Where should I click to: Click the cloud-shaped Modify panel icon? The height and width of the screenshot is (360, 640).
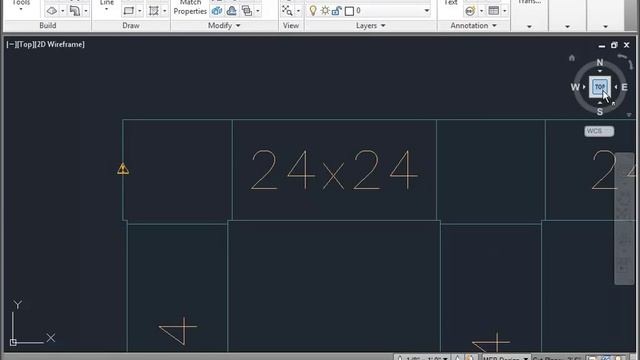tap(232, 11)
